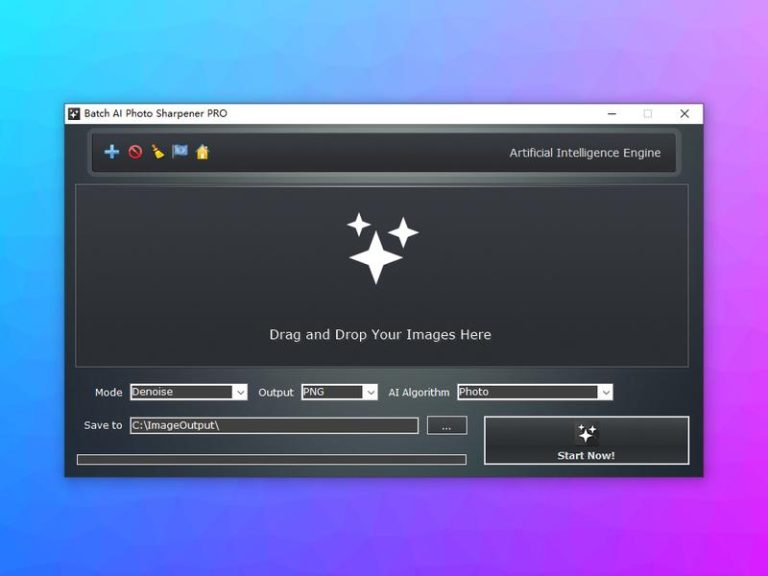Click the AI Algorithm label
Image resolution: width=768 pixels, height=576 pixels.
click(419, 392)
